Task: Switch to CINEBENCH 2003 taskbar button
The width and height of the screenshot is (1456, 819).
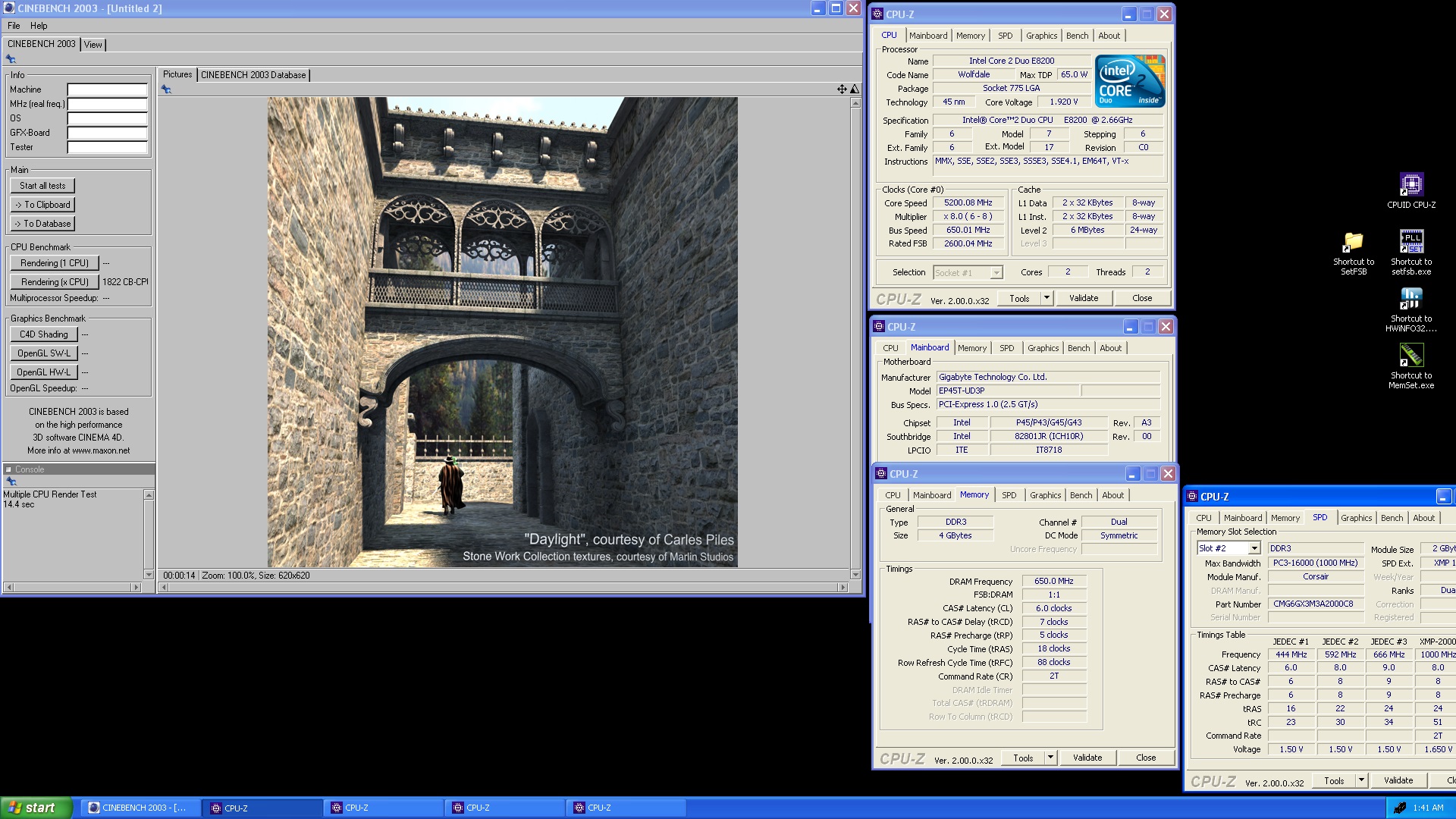Action: point(141,808)
